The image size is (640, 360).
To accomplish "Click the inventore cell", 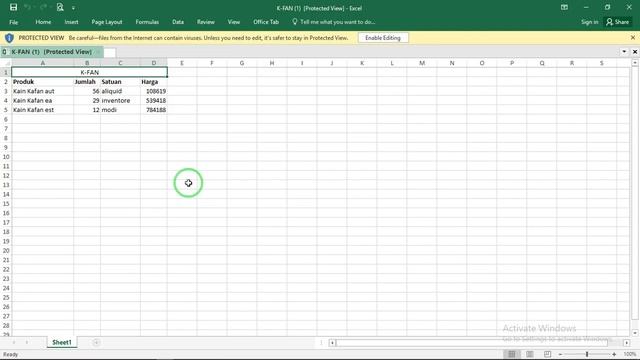I will tap(120, 100).
